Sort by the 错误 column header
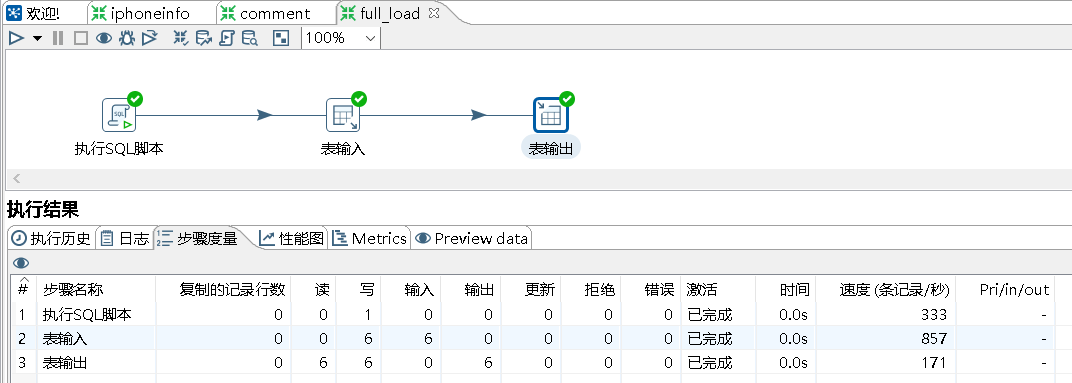The image size is (1072, 383). tap(650, 289)
